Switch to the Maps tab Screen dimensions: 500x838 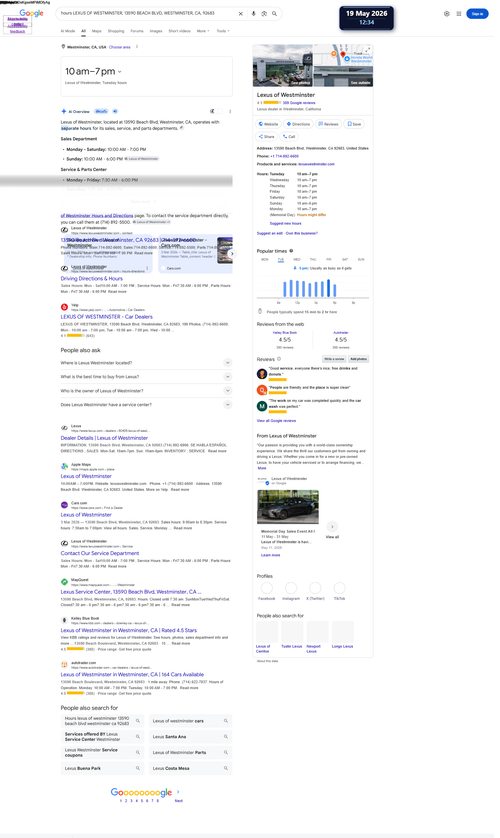[x=97, y=31]
